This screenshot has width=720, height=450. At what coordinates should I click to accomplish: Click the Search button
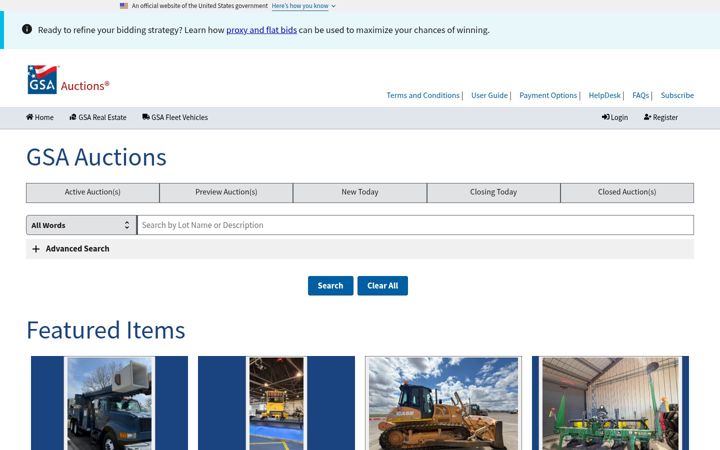pyautogui.click(x=331, y=286)
